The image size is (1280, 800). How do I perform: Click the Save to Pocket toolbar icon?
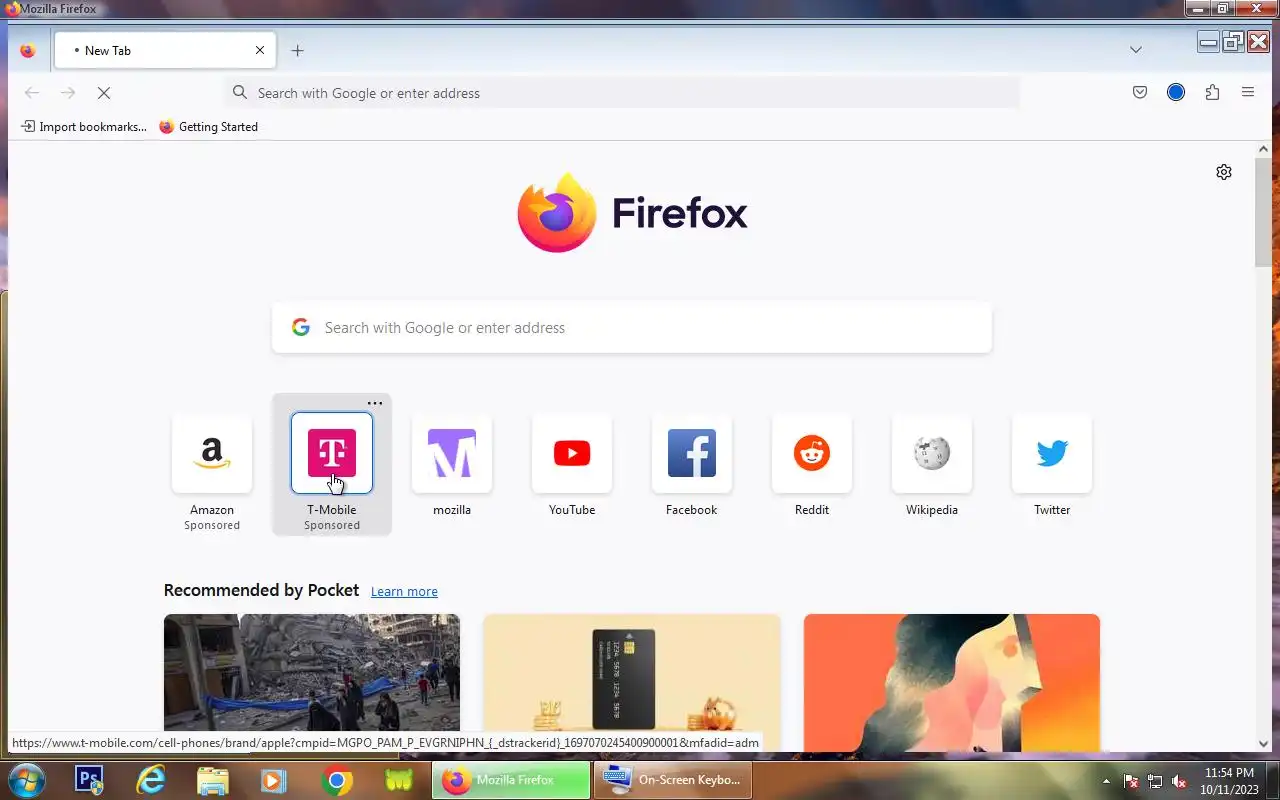coord(1140,93)
